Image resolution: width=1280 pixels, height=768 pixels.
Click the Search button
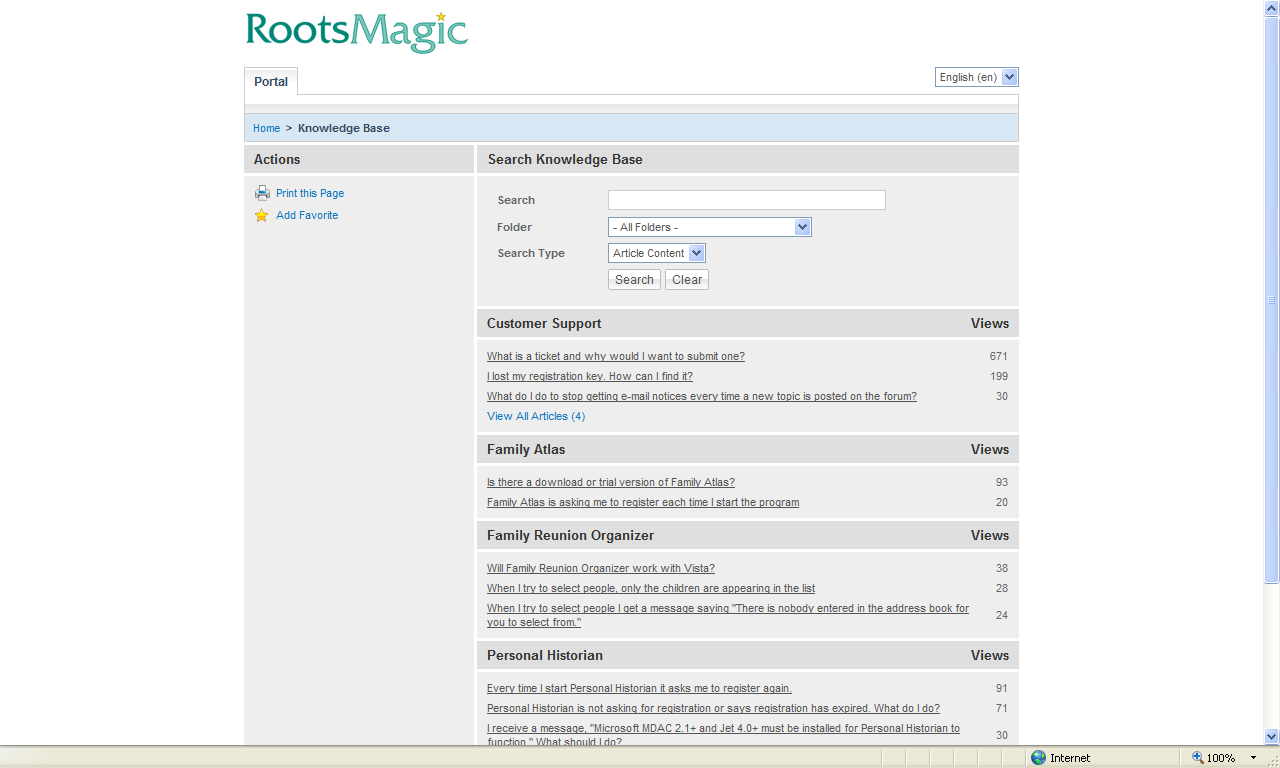634,280
